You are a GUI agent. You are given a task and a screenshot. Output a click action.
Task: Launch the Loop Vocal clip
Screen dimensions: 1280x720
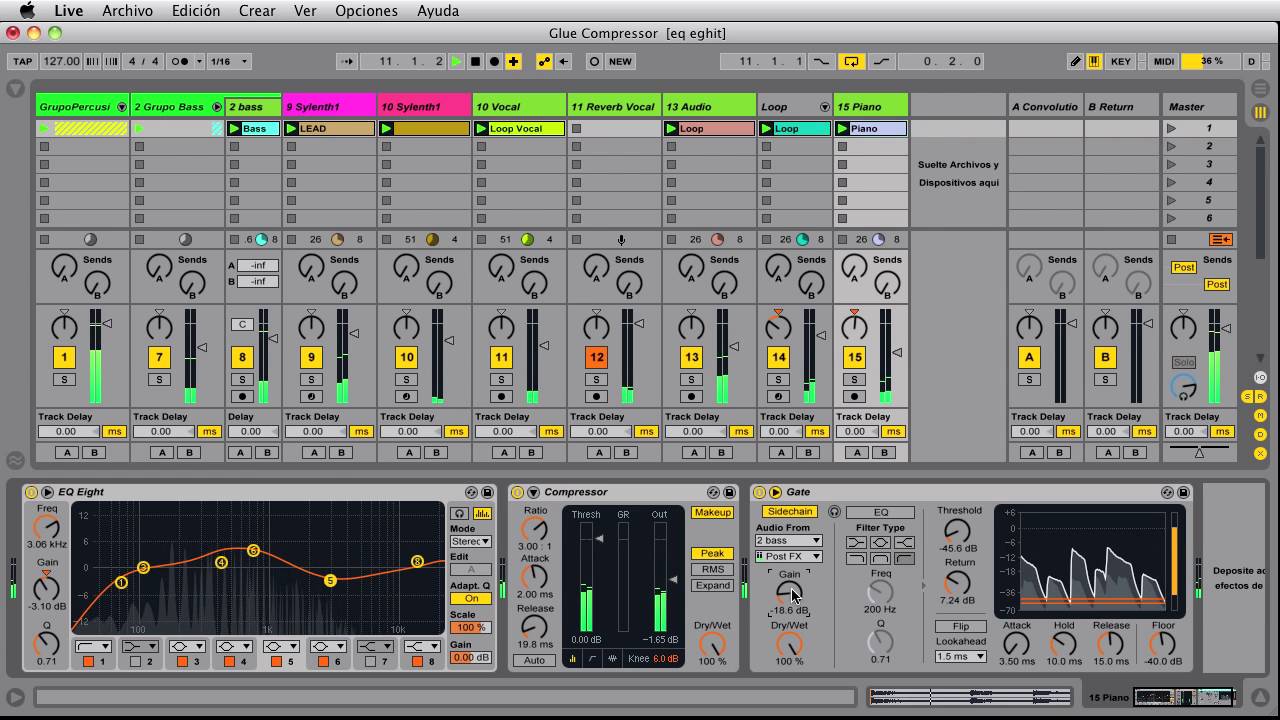tap(482, 129)
